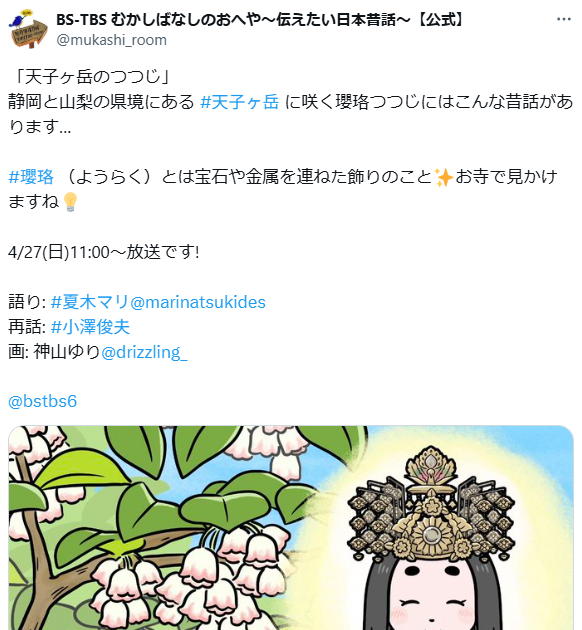Visit the @marinatsukides mention
Image resolution: width=582 pixels, height=630 pixels.
click(x=197, y=302)
